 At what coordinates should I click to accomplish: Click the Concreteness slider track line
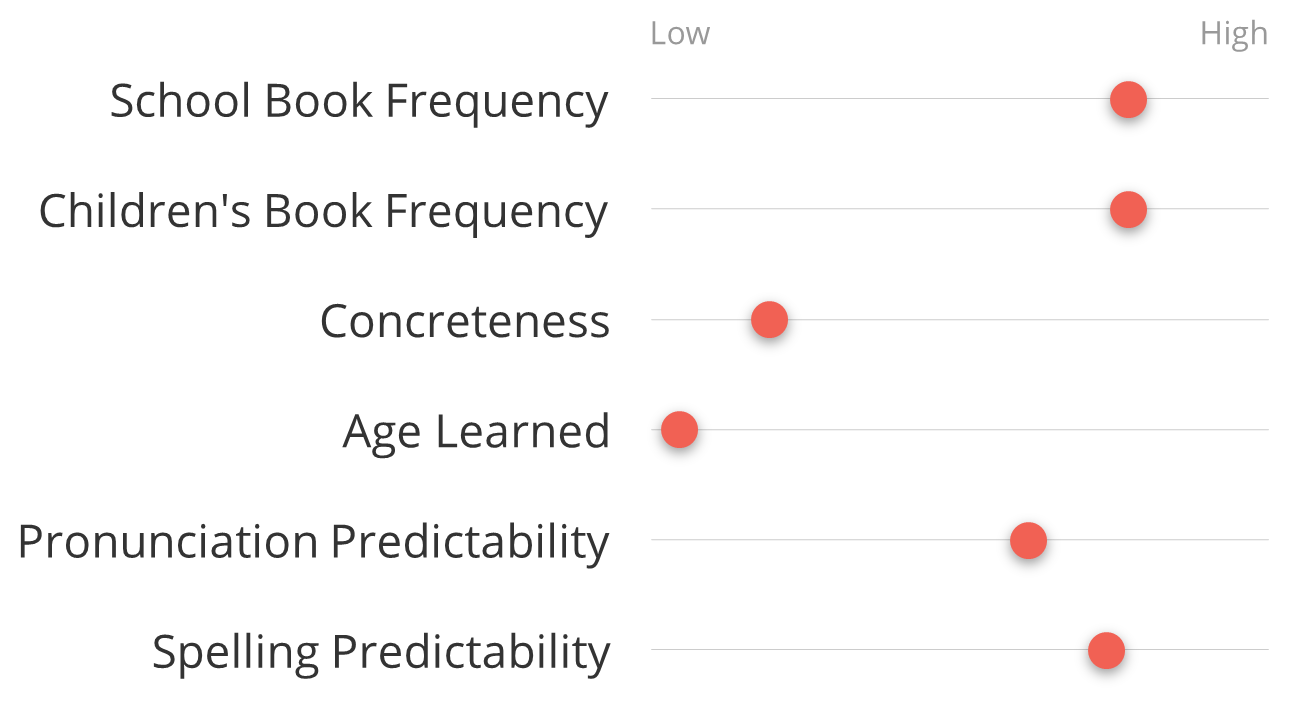coord(960,320)
